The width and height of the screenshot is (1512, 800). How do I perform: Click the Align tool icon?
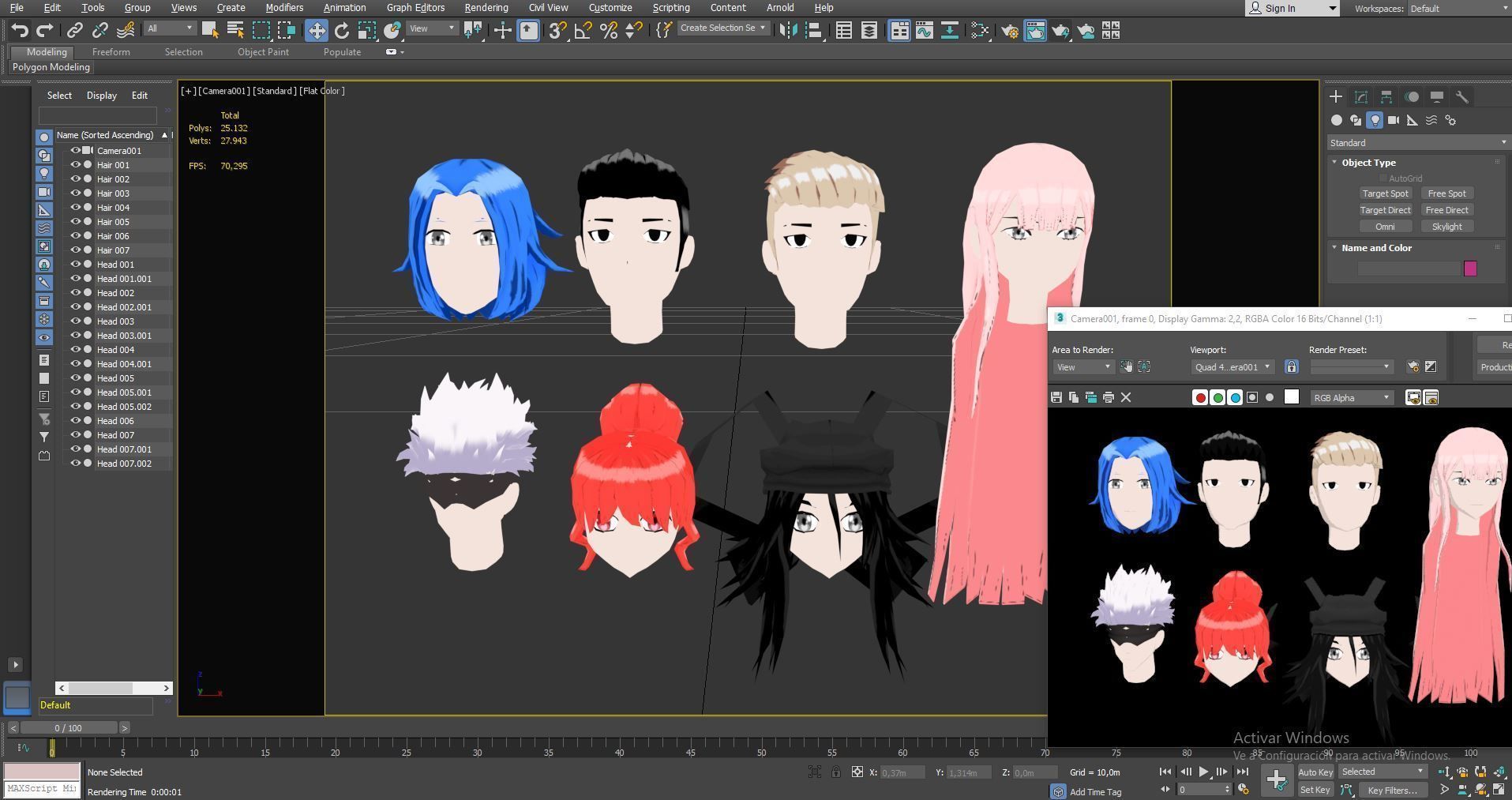(813, 31)
